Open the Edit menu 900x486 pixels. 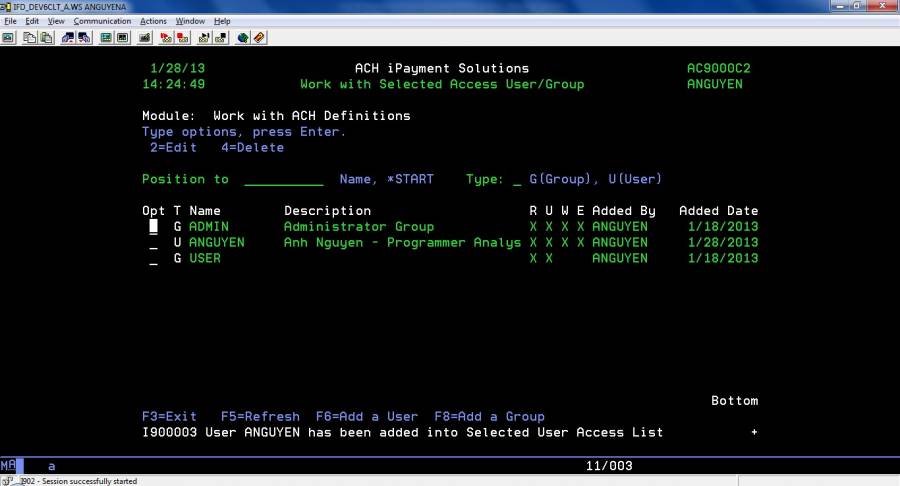tap(32, 21)
